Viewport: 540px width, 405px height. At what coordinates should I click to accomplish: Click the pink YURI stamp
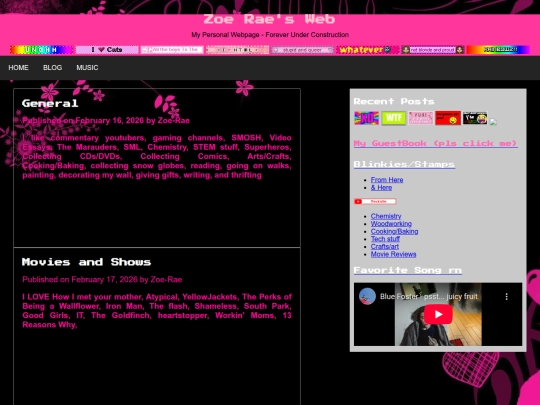(x=421, y=118)
